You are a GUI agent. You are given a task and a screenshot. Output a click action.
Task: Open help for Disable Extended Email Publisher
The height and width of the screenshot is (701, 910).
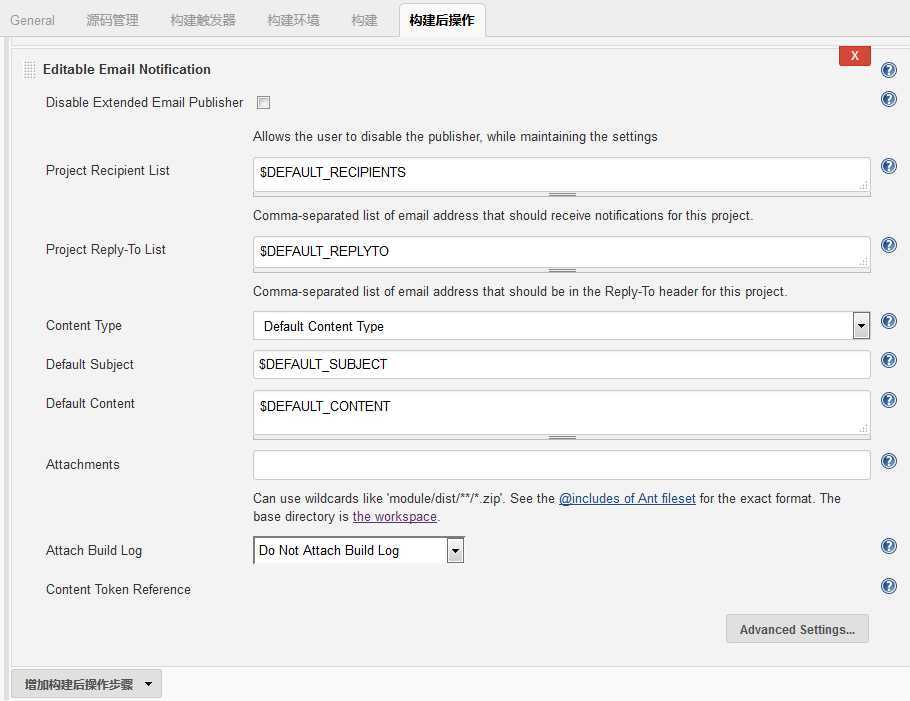pyautogui.click(x=889, y=99)
